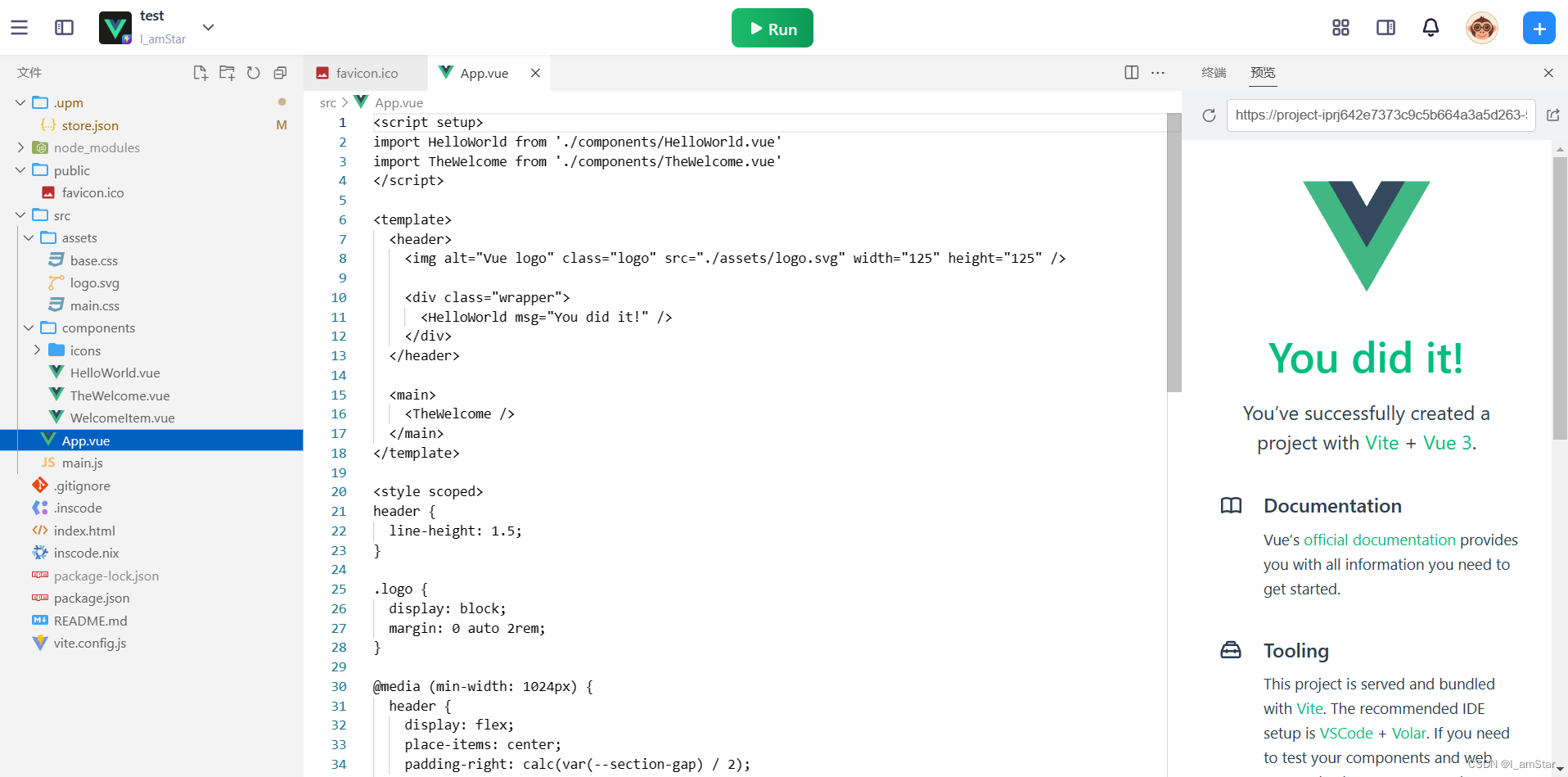The image size is (1568, 777).
Task: Collapse the src folder
Action: pos(20,215)
